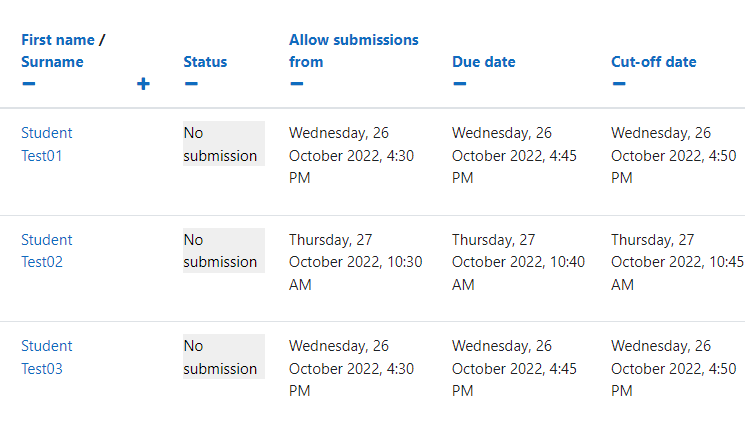Select Test01 cut-off date cell
The image size is (745, 421).
[x=674, y=155]
